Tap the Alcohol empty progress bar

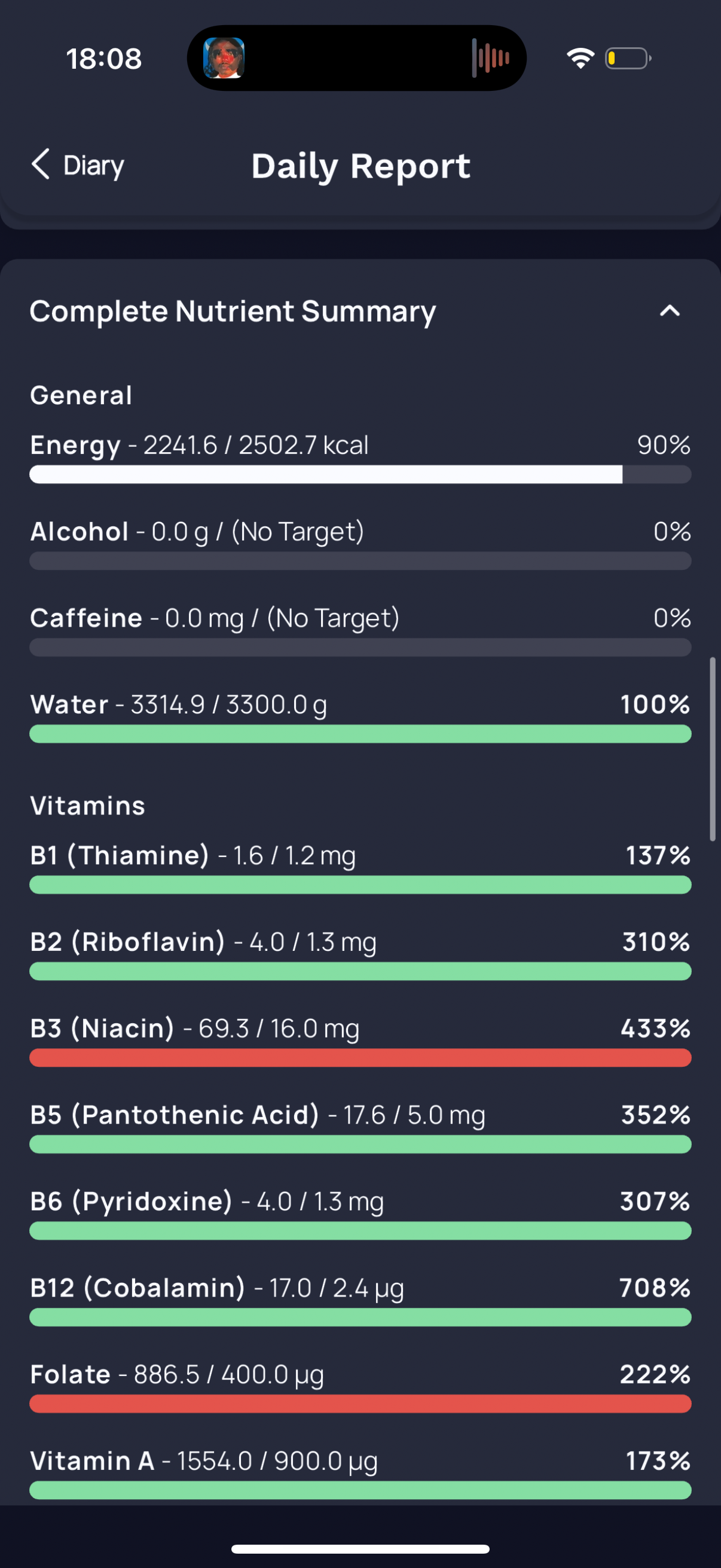pos(360,560)
